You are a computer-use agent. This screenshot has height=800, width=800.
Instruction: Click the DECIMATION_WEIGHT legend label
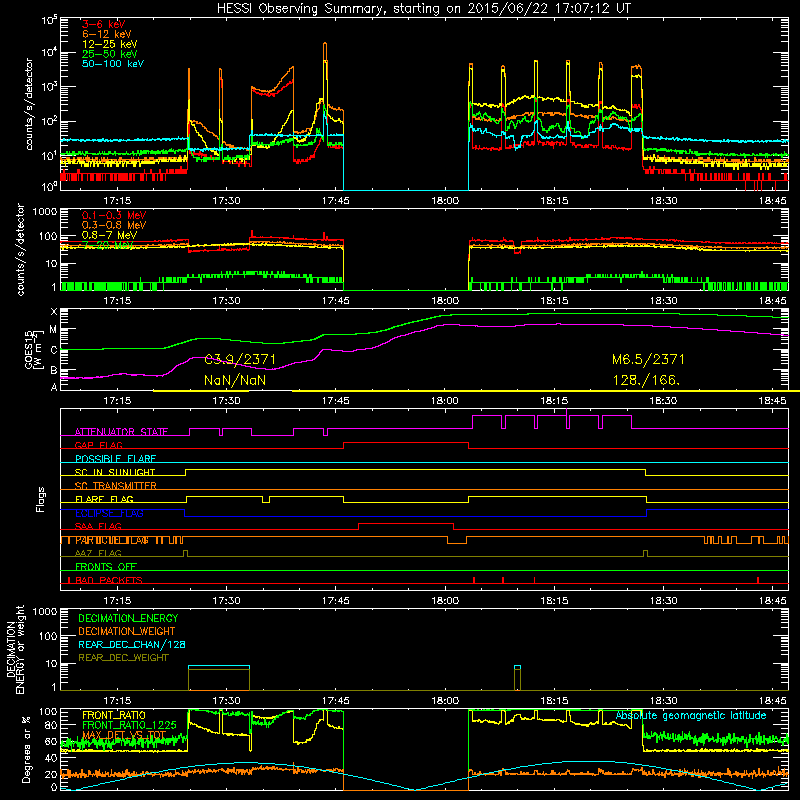(127, 632)
